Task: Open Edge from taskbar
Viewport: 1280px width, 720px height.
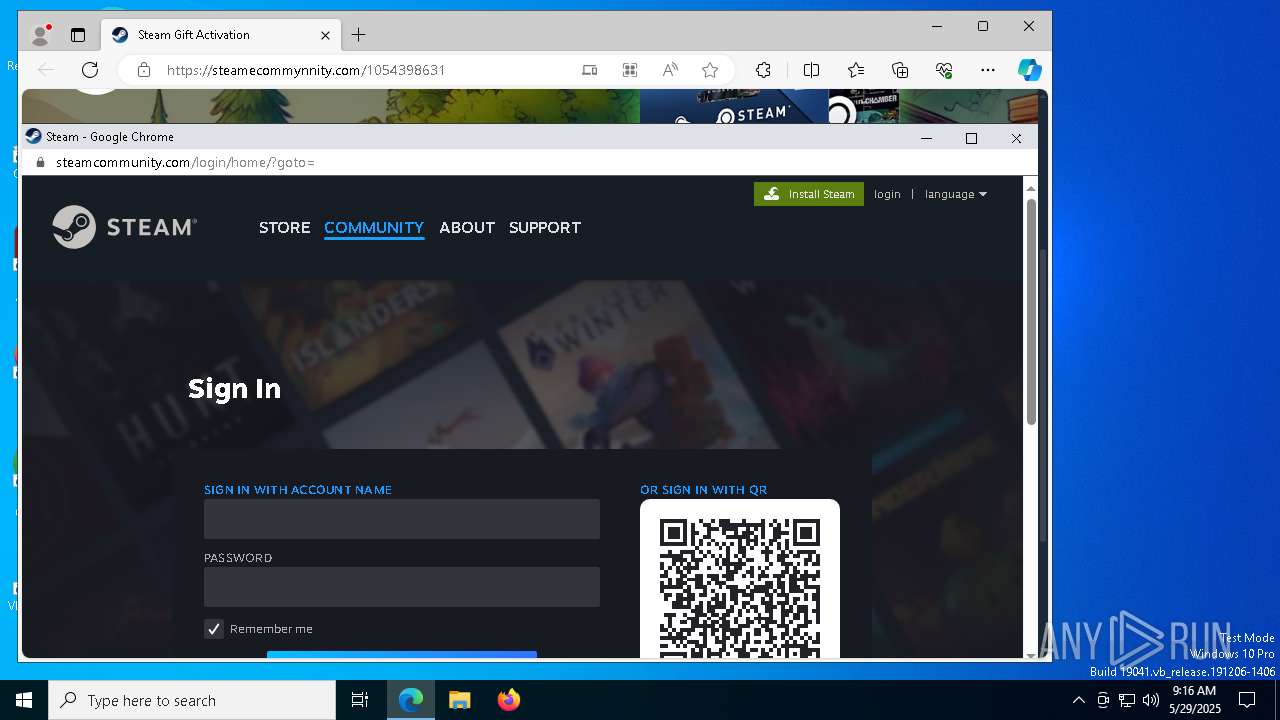Action: (x=411, y=700)
